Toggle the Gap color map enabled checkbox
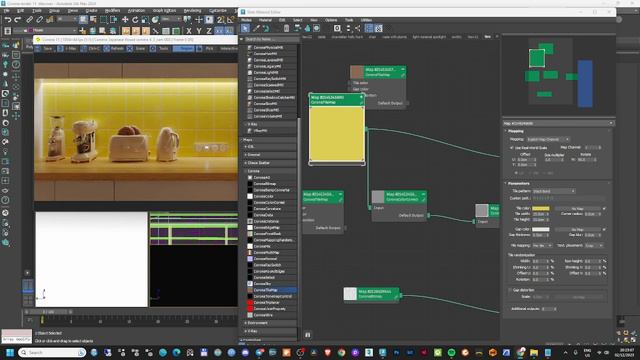 (604, 229)
